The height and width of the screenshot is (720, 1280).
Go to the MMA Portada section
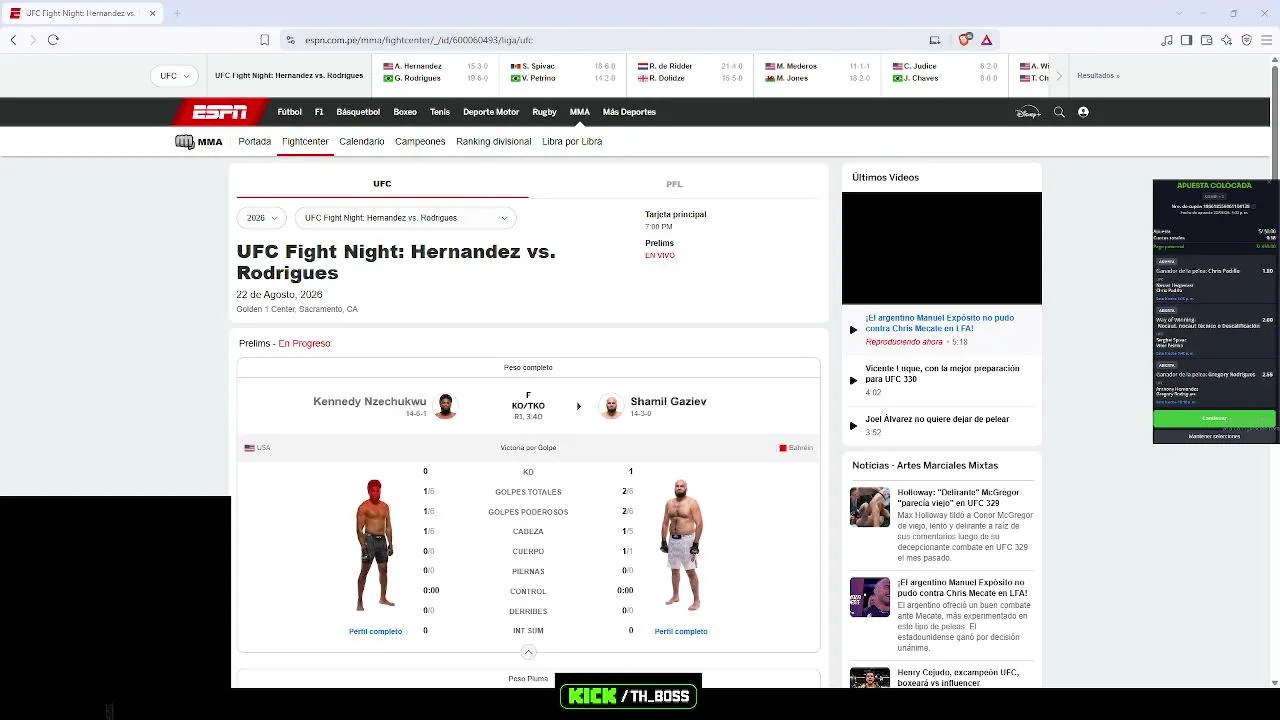[x=255, y=142]
